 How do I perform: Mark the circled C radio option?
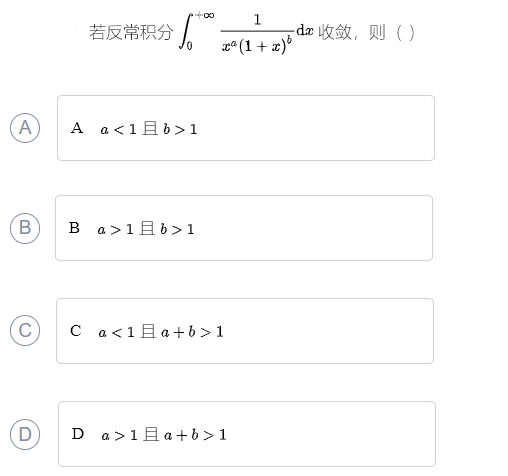pos(25,330)
